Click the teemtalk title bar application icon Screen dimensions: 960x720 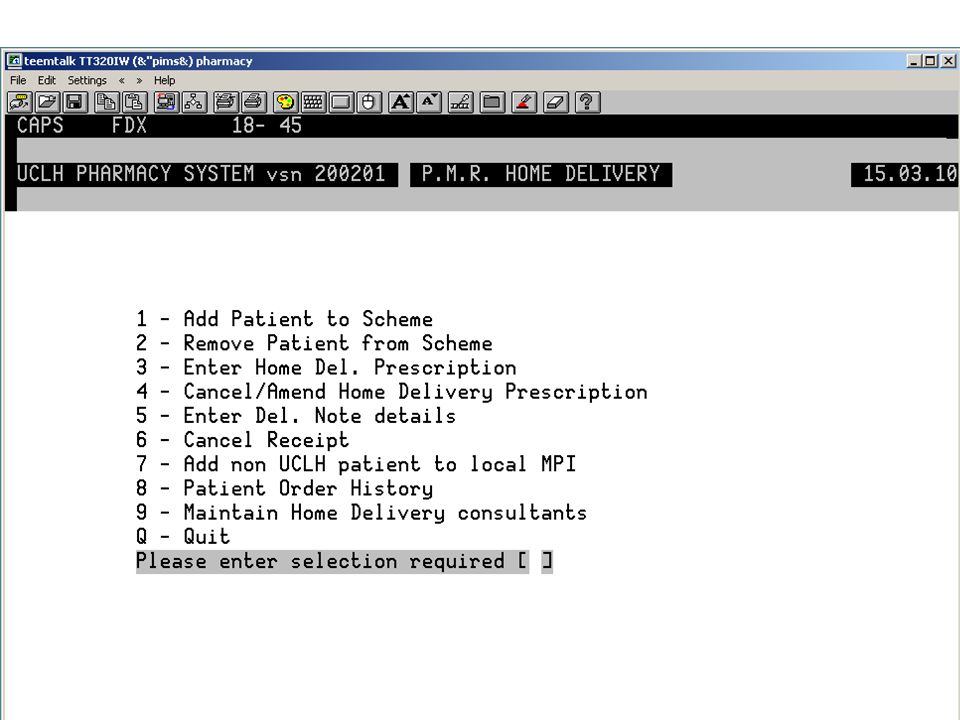click(x=14, y=61)
